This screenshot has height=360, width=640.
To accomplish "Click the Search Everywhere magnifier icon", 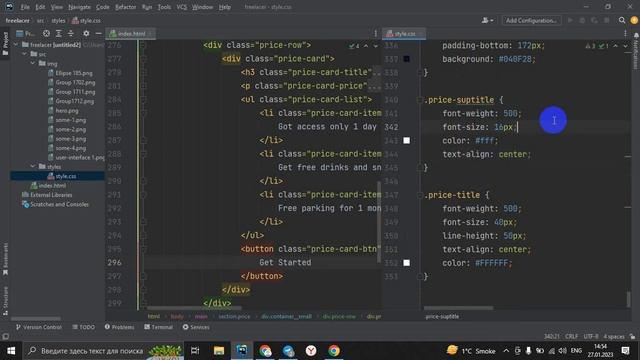I will (622, 20).
